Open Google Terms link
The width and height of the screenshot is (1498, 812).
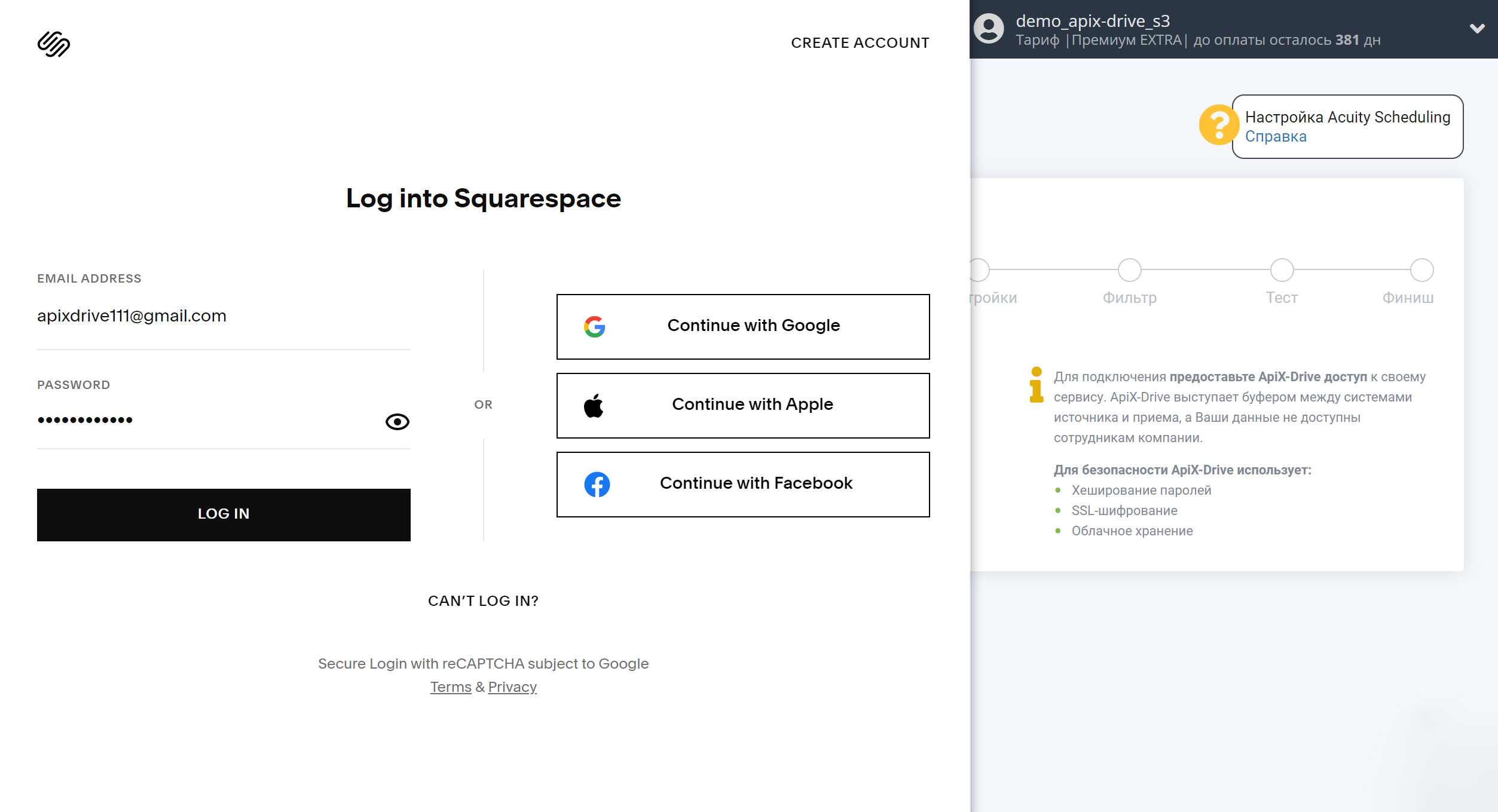click(x=451, y=687)
